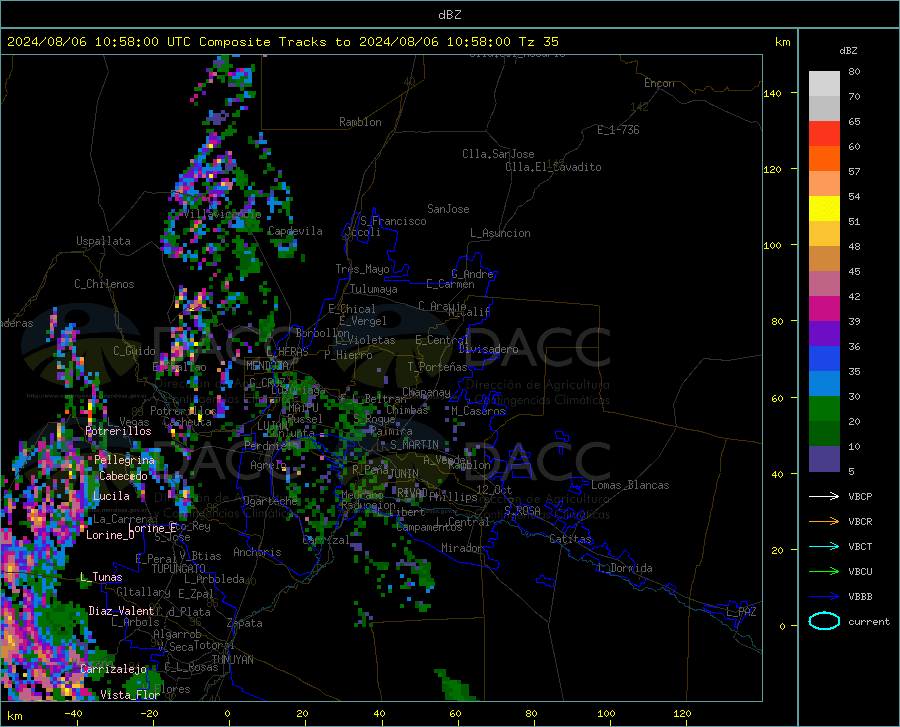
Task: Click the cyan VBCT arrow legend icon
Action: pos(824,546)
